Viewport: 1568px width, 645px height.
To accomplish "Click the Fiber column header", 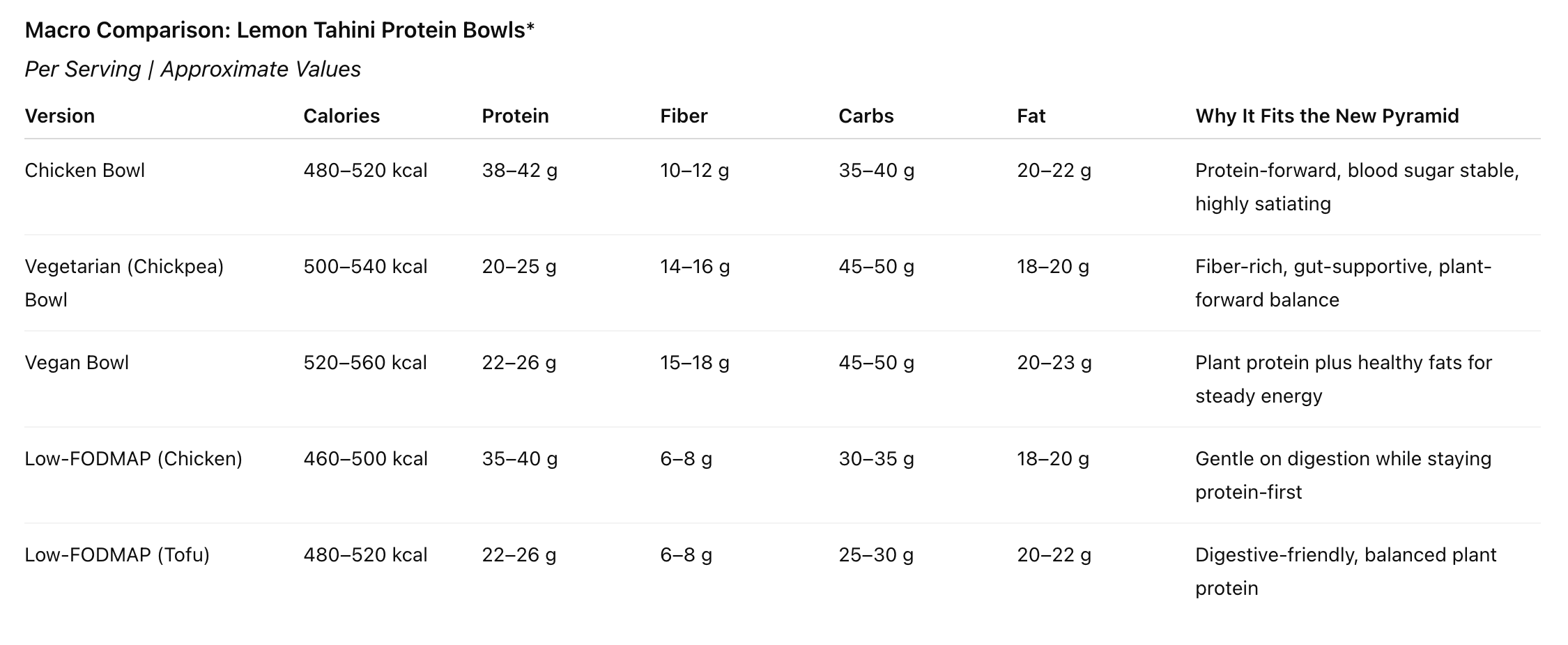I will point(683,116).
